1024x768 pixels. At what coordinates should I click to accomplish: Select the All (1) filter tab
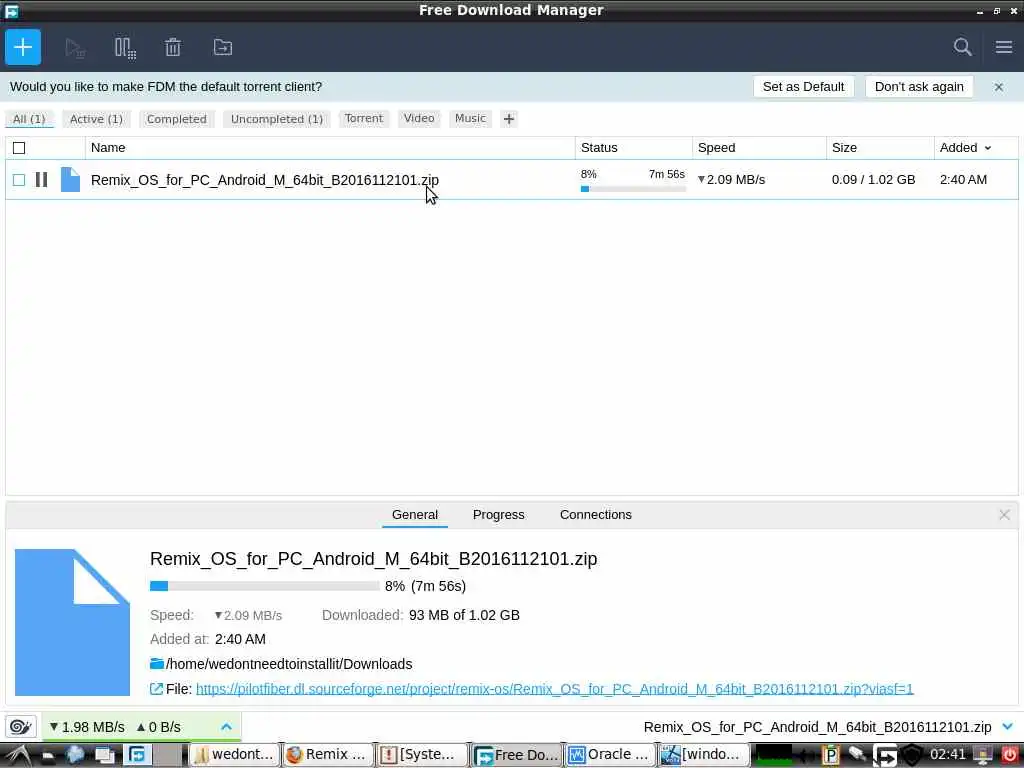tap(29, 119)
